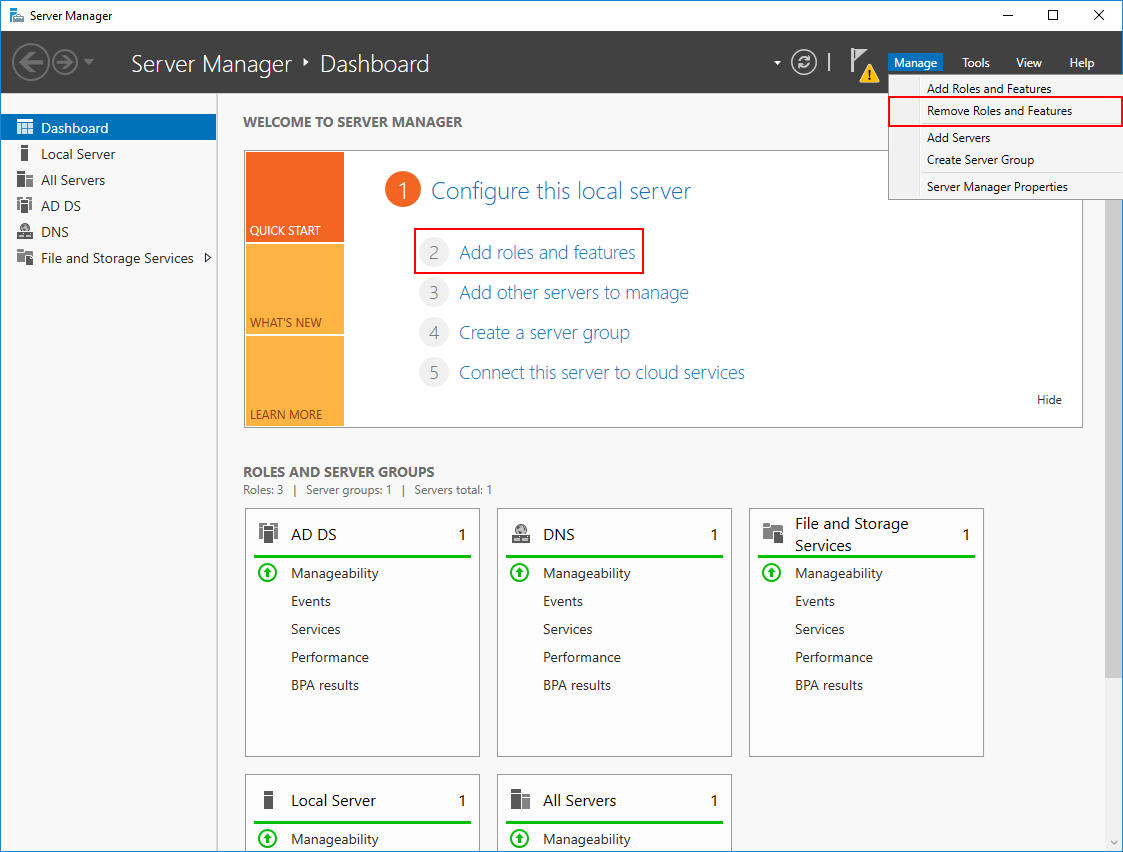Click Connect this server to cloud services
The height and width of the screenshot is (852, 1123).
pyautogui.click(x=601, y=373)
